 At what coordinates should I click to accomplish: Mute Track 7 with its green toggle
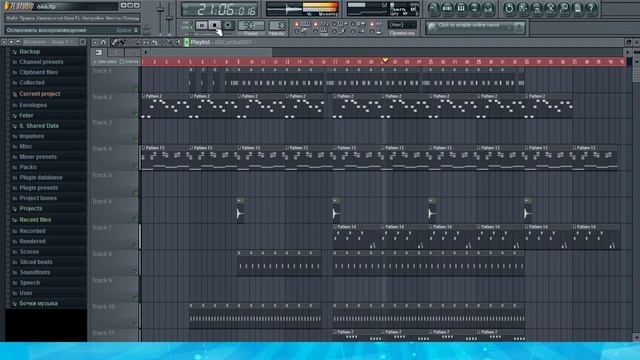[x=135, y=245]
